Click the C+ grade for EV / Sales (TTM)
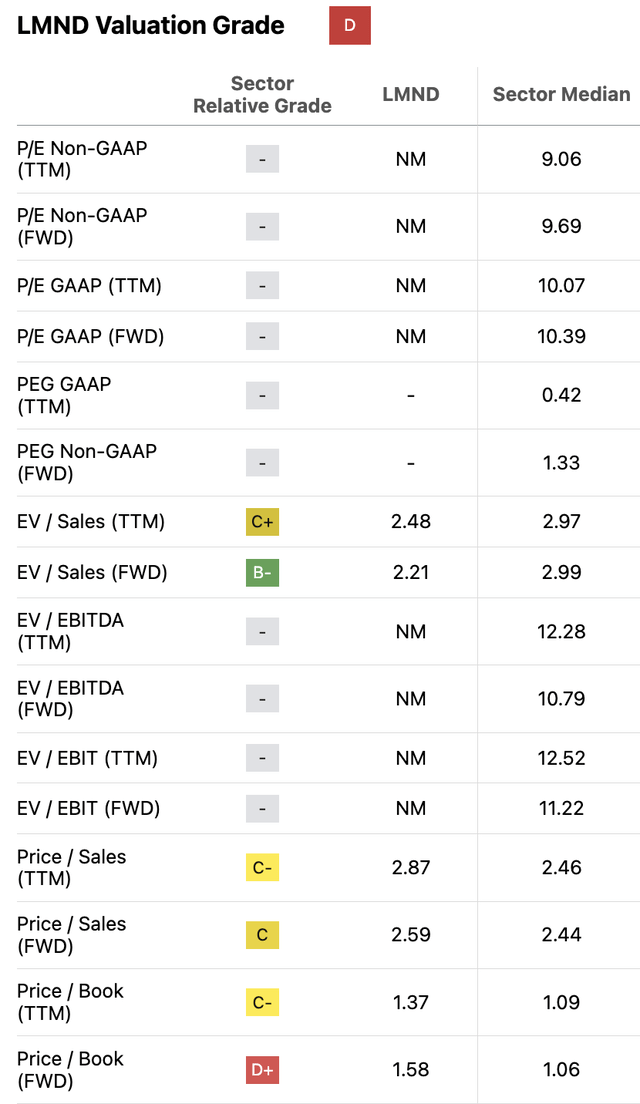640x1104 pixels. pos(262,521)
